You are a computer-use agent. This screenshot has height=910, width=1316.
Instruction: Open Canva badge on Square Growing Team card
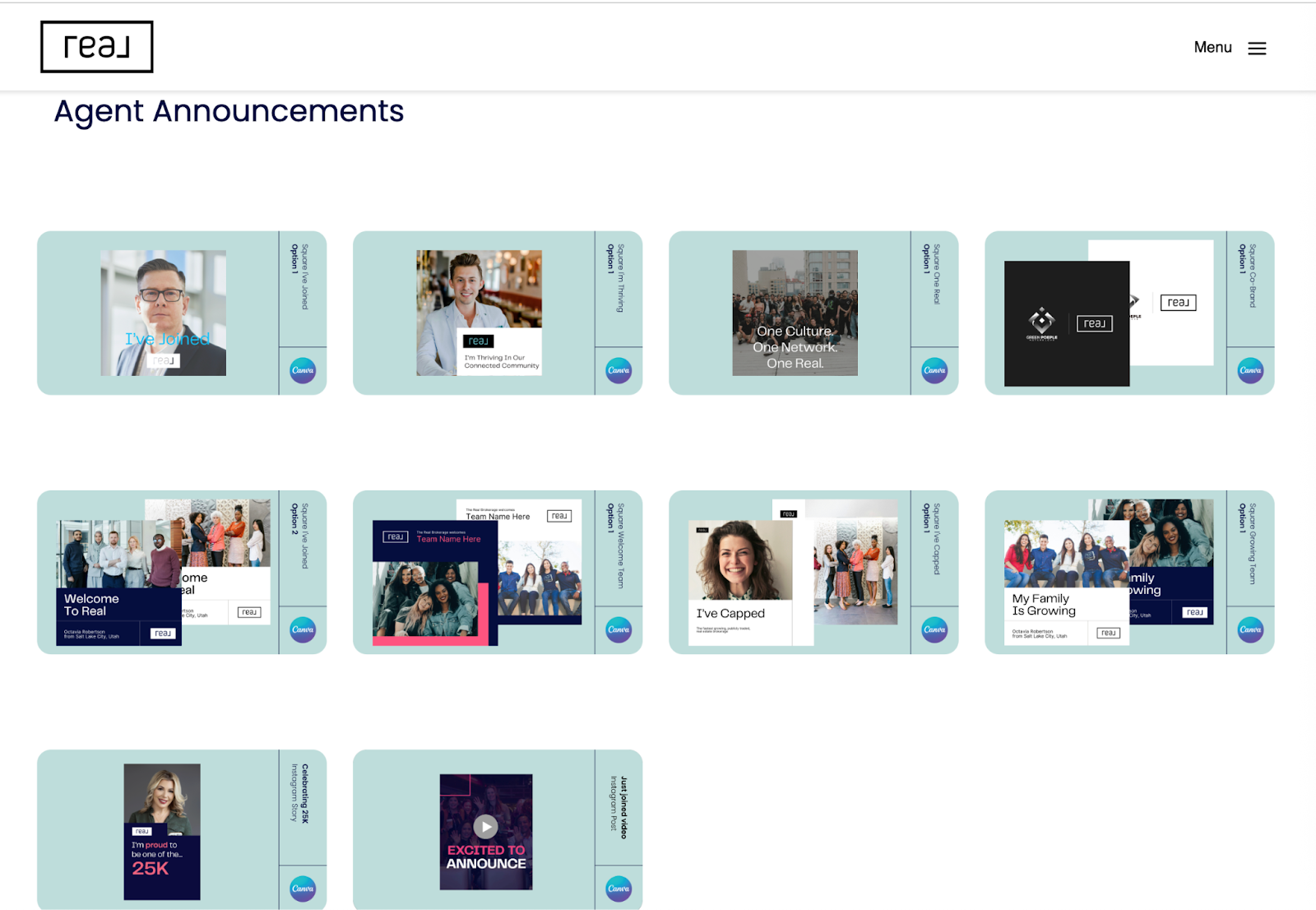(x=1250, y=629)
